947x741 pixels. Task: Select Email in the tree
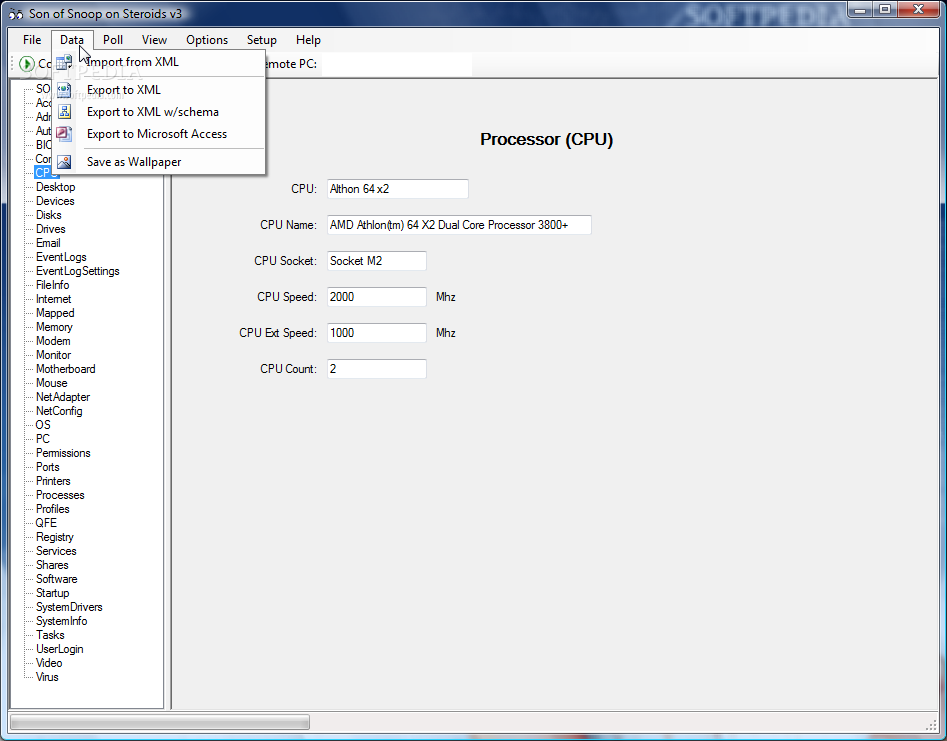click(x=48, y=243)
